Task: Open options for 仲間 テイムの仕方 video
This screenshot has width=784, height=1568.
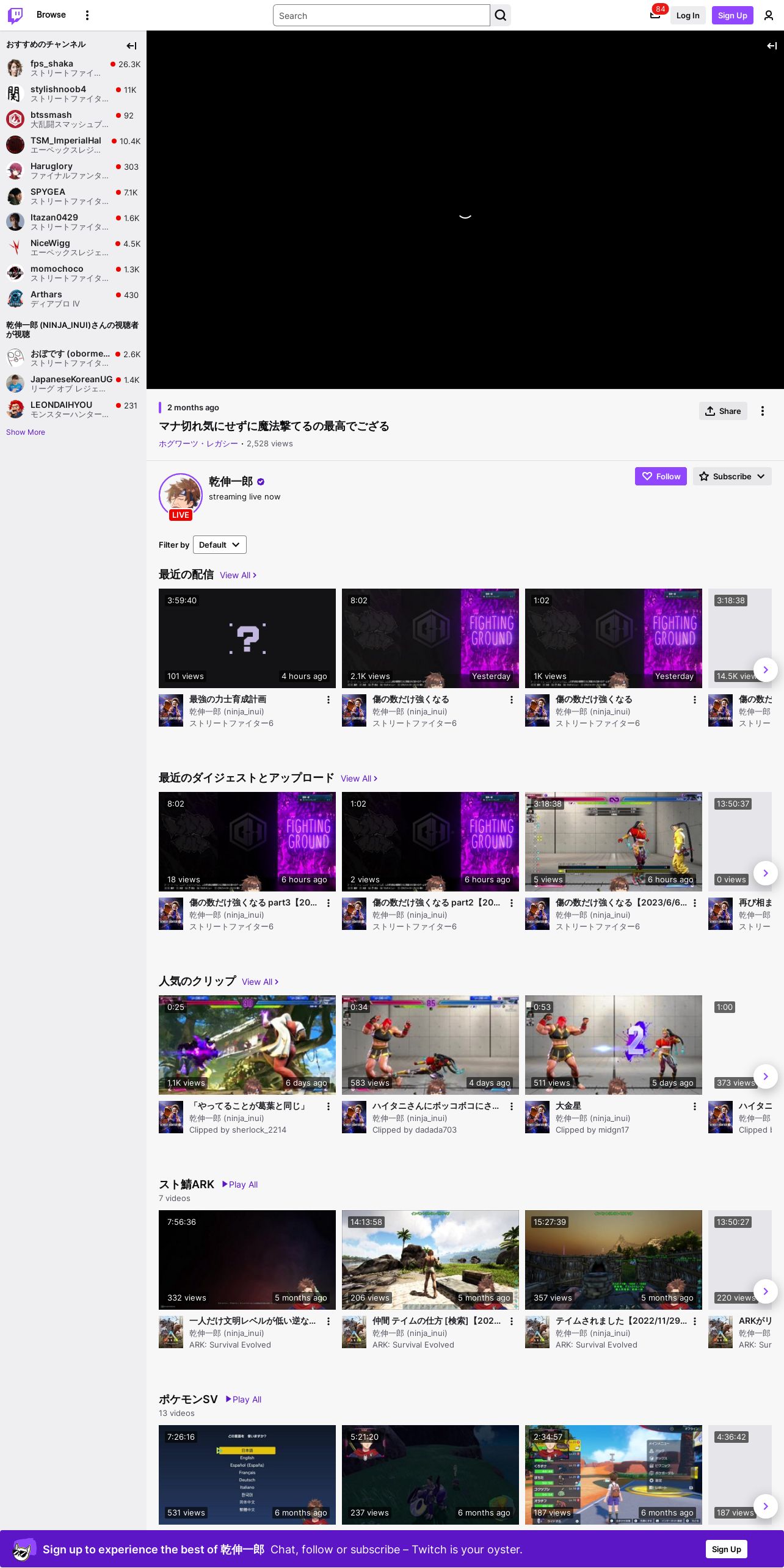Action: [511, 1321]
